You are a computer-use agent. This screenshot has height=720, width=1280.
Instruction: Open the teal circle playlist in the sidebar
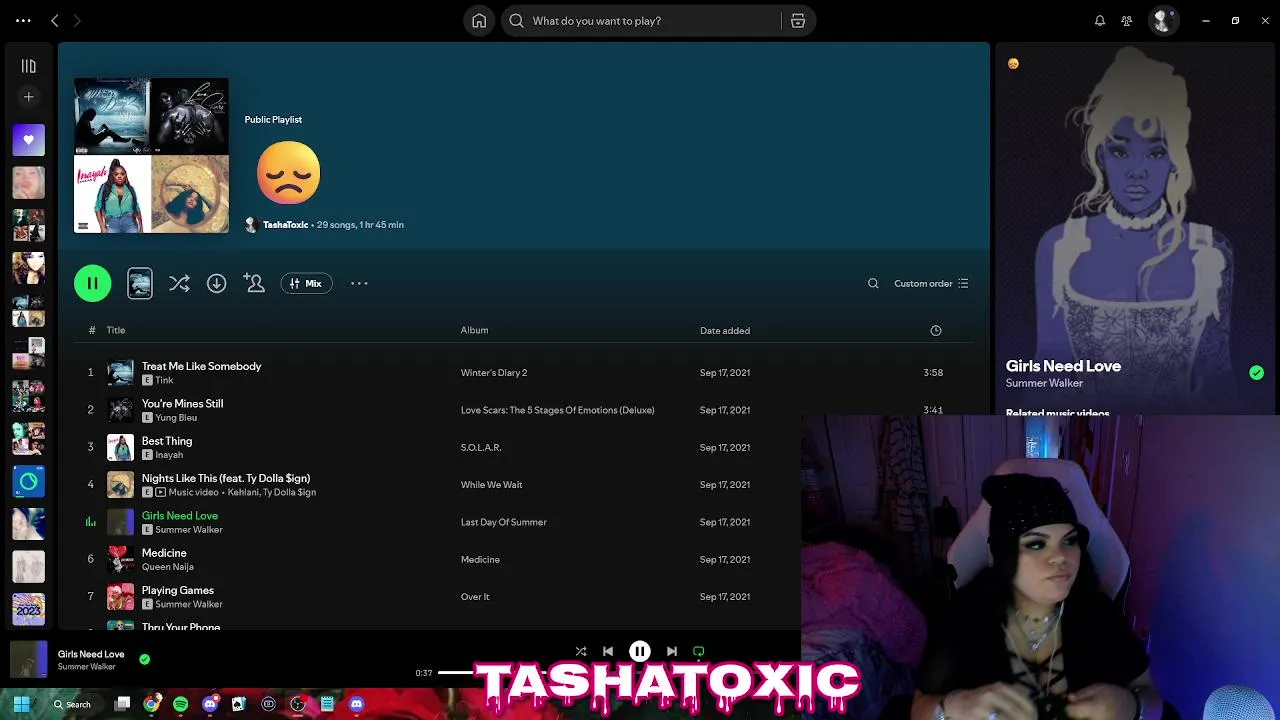[x=28, y=482]
